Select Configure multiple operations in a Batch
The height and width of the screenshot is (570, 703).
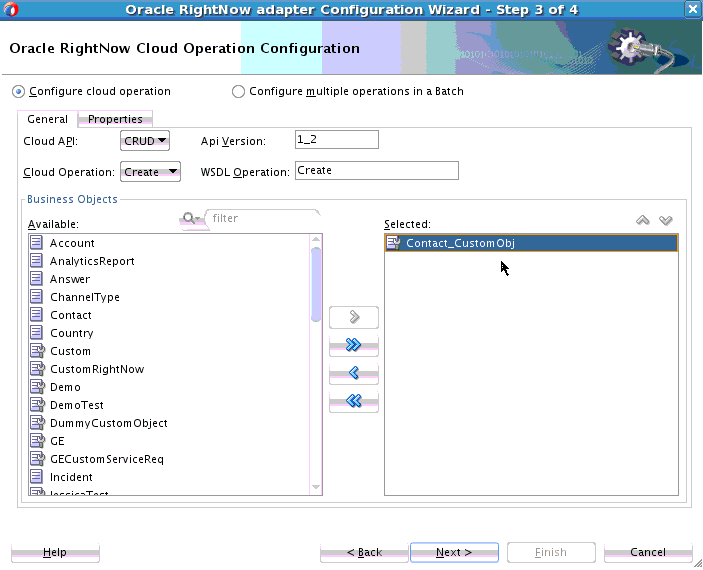238,91
